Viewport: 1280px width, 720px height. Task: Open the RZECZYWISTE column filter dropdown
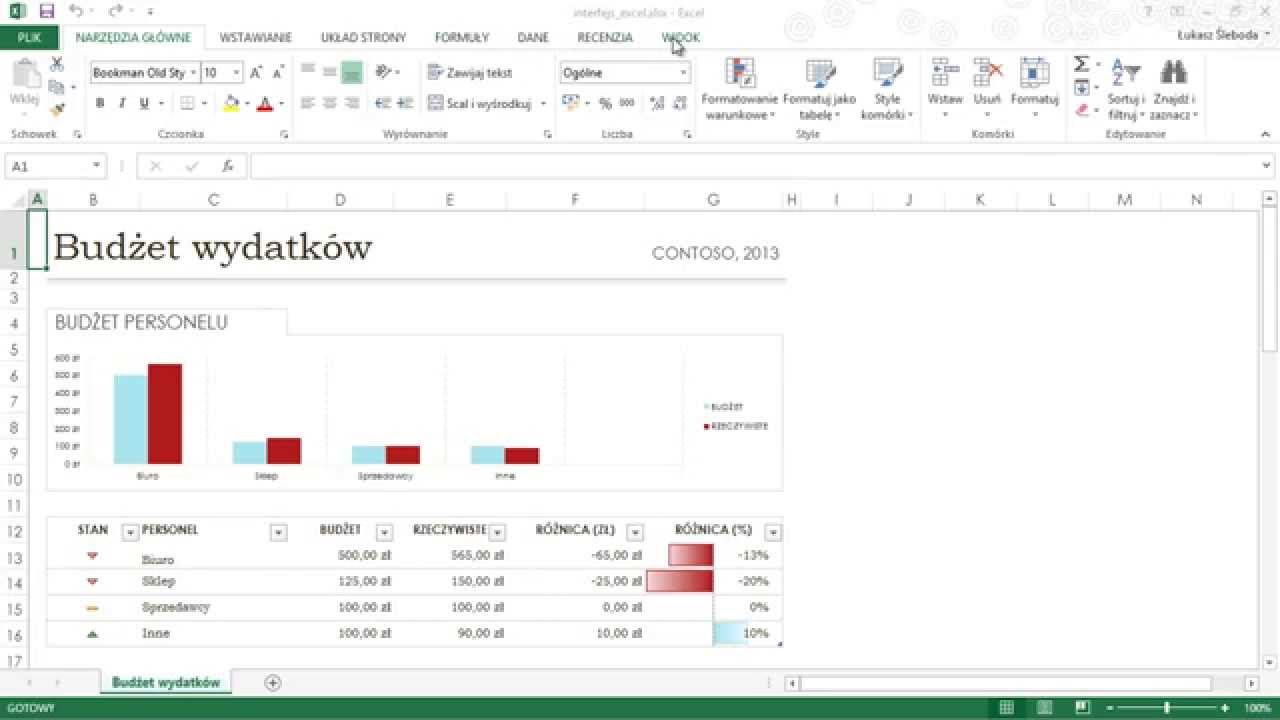[x=497, y=533]
